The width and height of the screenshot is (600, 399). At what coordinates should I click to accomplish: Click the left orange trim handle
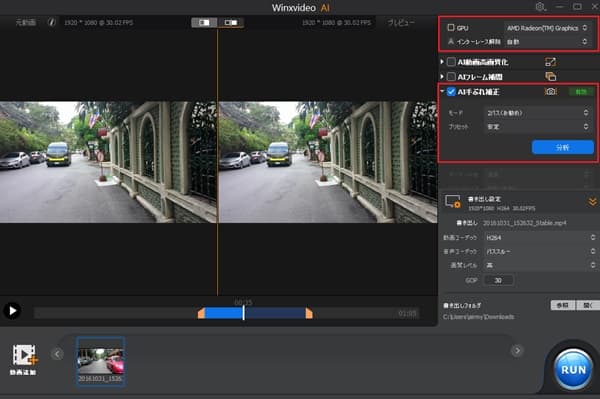(x=201, y=313)
